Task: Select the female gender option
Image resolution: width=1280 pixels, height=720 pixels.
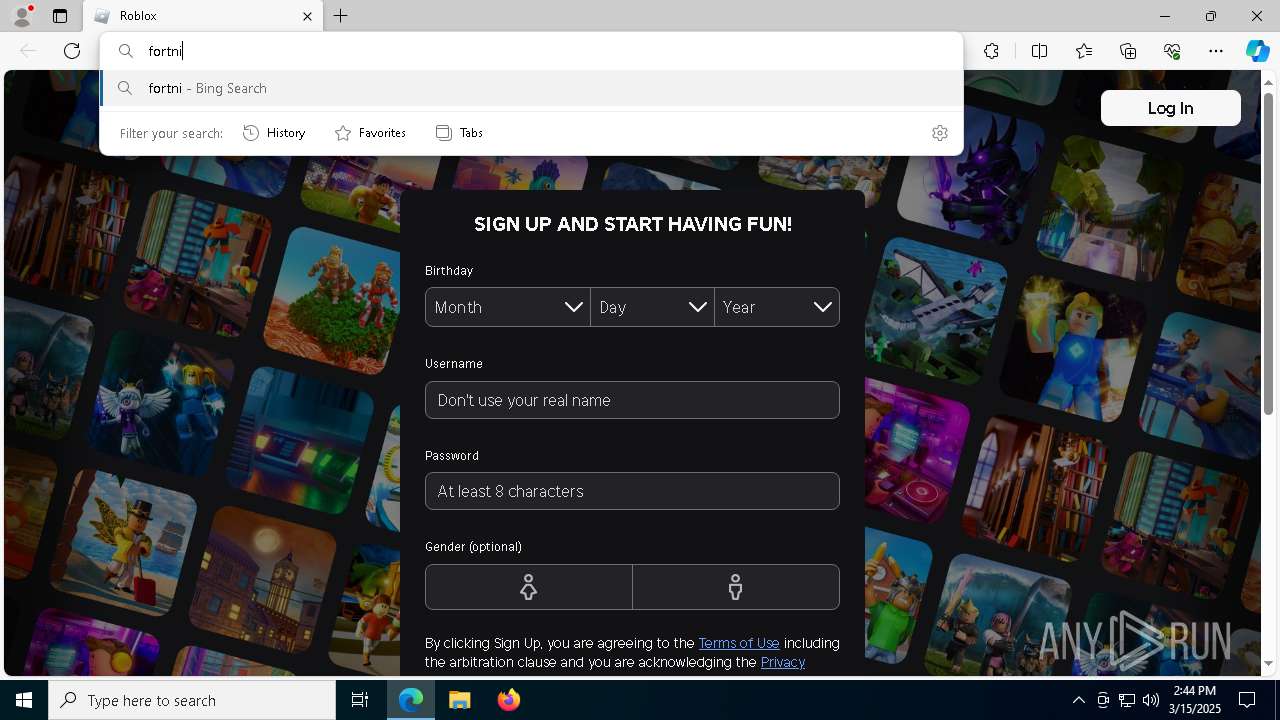Action: [528, 587]
